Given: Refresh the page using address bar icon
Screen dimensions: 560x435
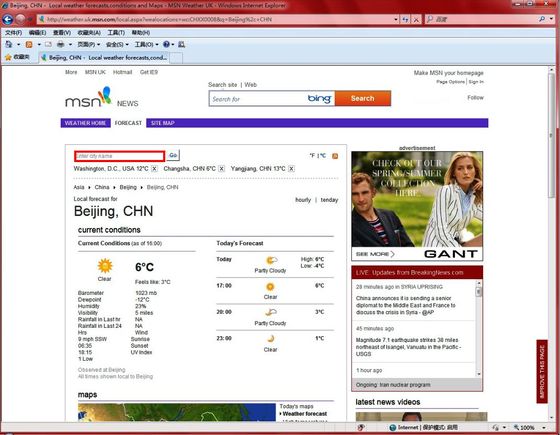Looking at the screenshot, I should (405, 19).
